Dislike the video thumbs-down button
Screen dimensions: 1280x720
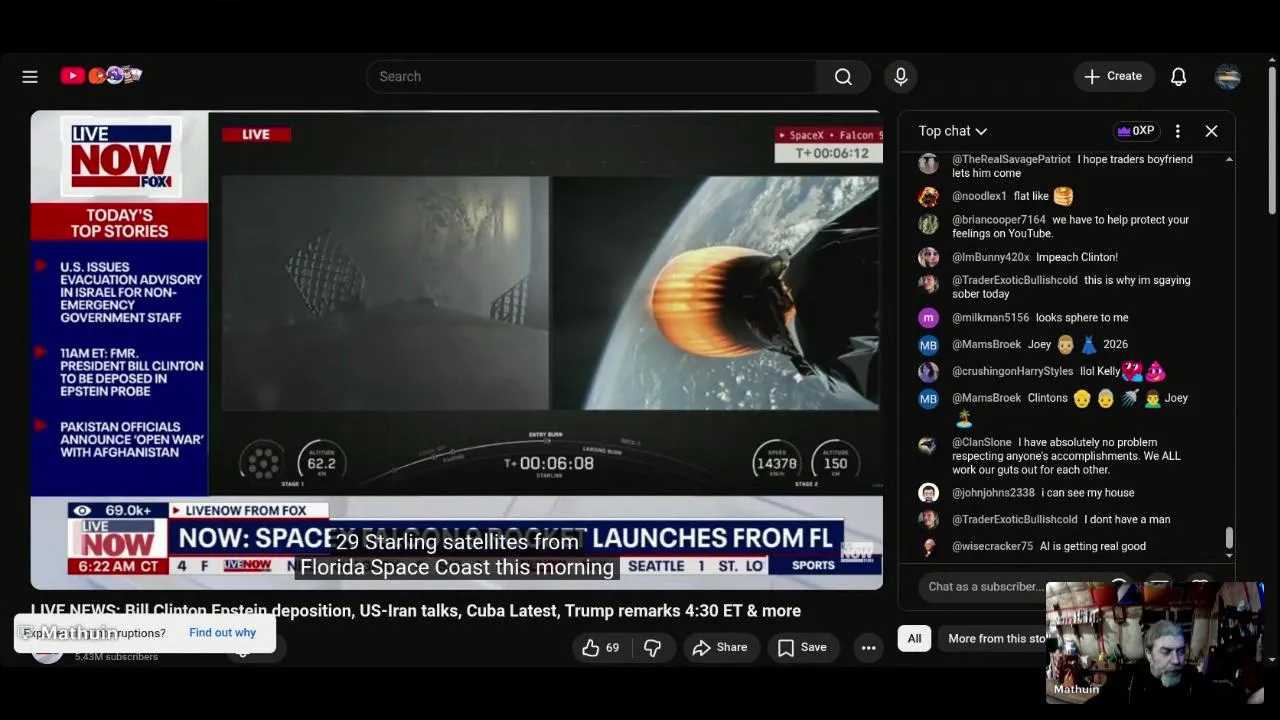pos(652,648)
